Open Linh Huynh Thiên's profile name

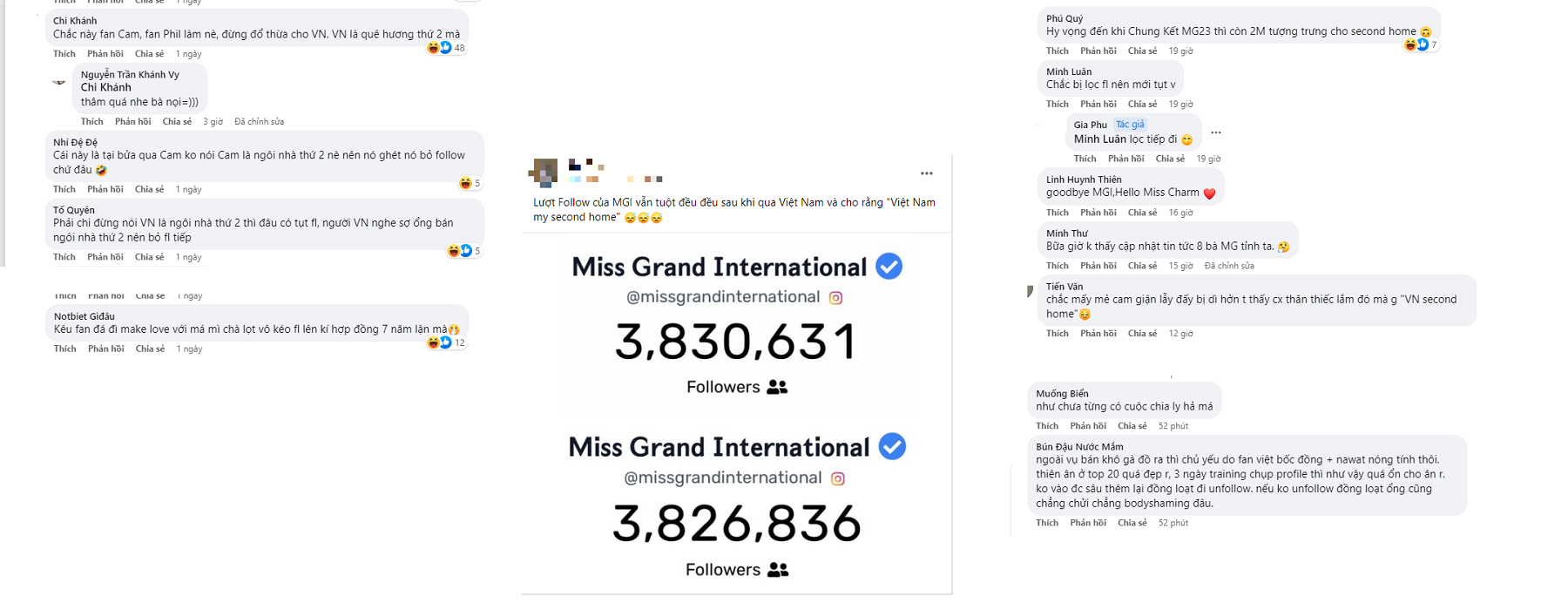point(1084,180)
